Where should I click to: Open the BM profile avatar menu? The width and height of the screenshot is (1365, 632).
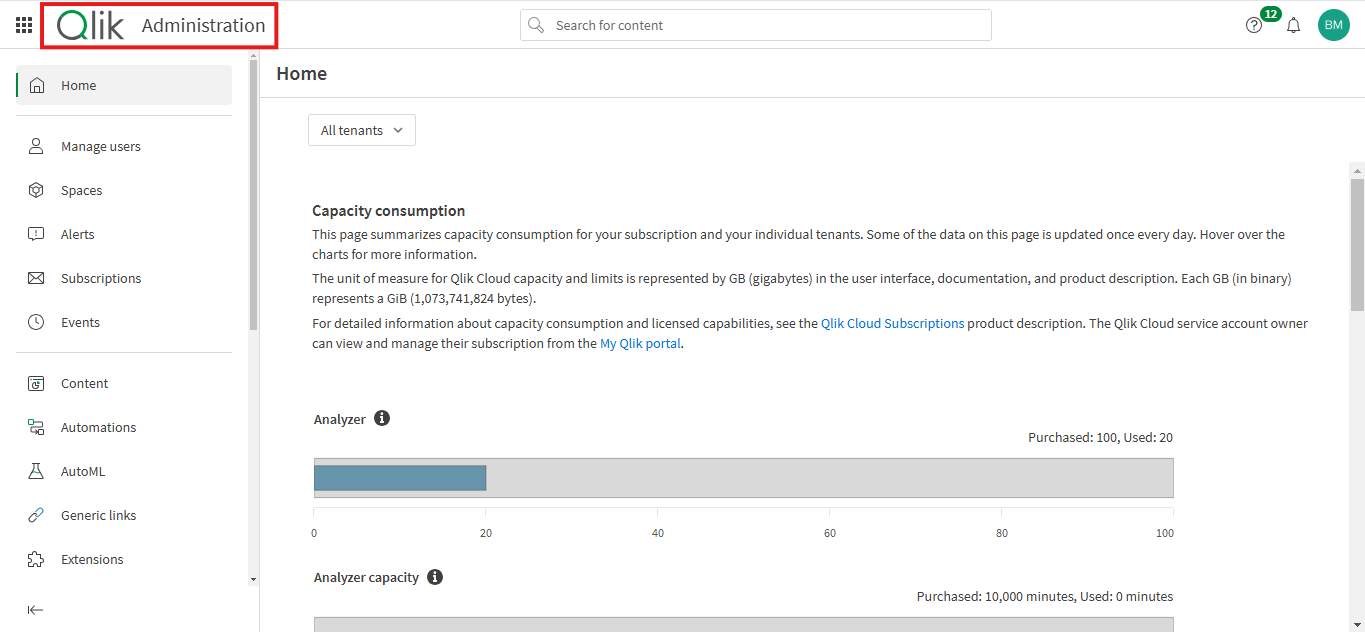[x=1333, y=24]
